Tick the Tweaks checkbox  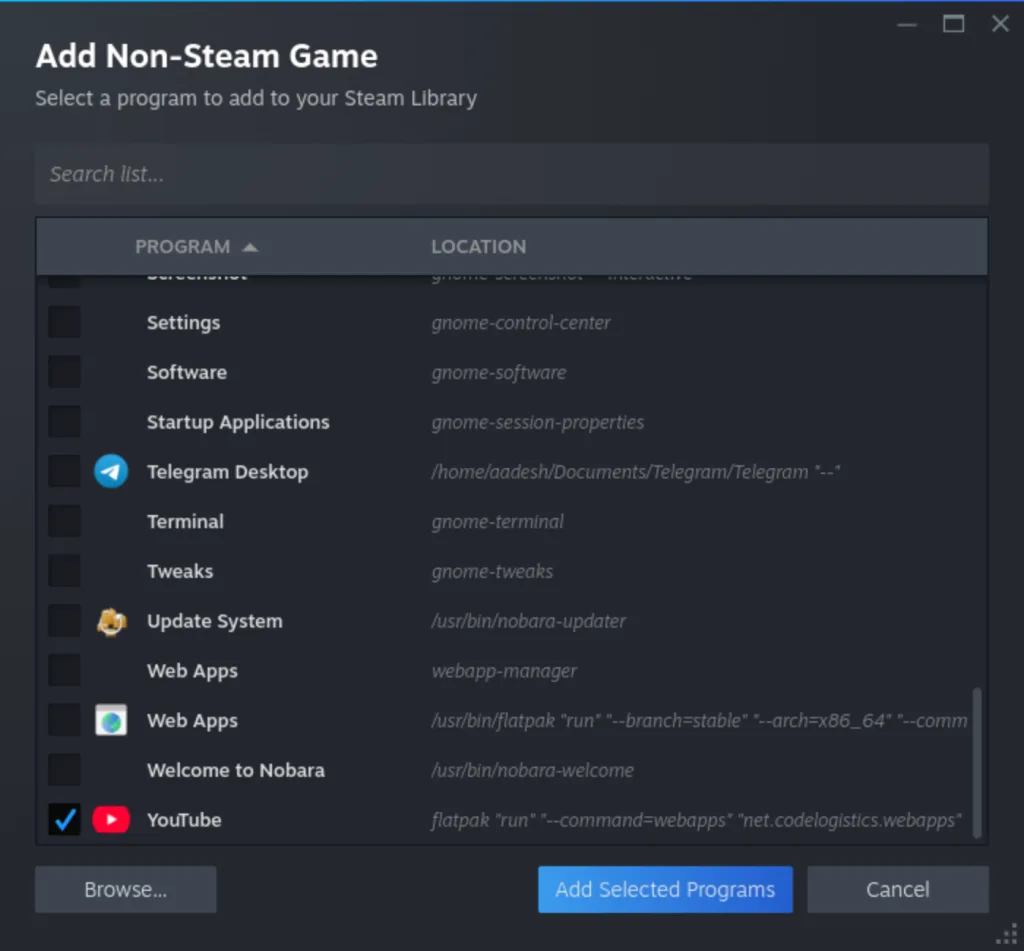65,572
